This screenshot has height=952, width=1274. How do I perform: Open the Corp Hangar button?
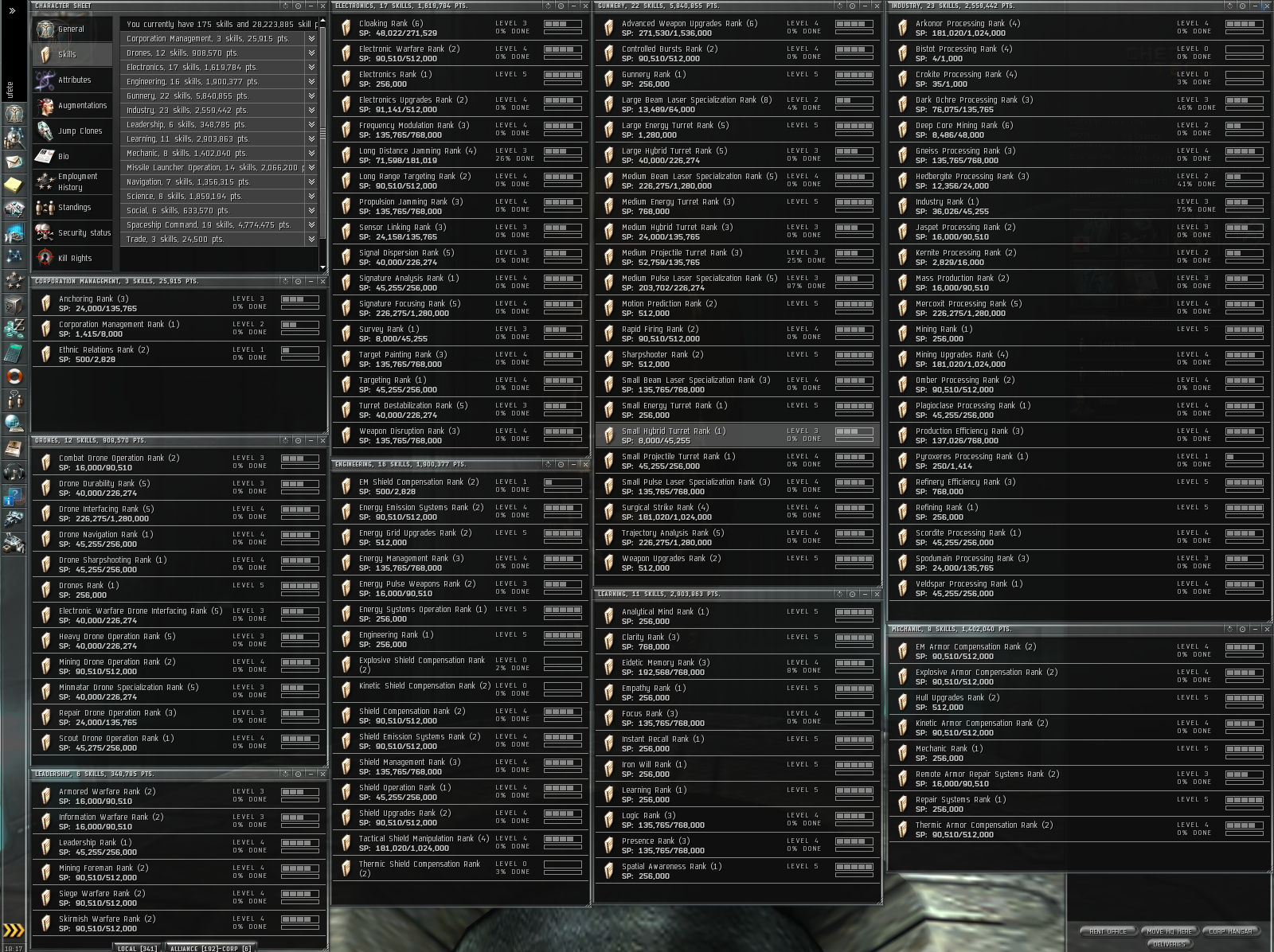[1230, 931]
